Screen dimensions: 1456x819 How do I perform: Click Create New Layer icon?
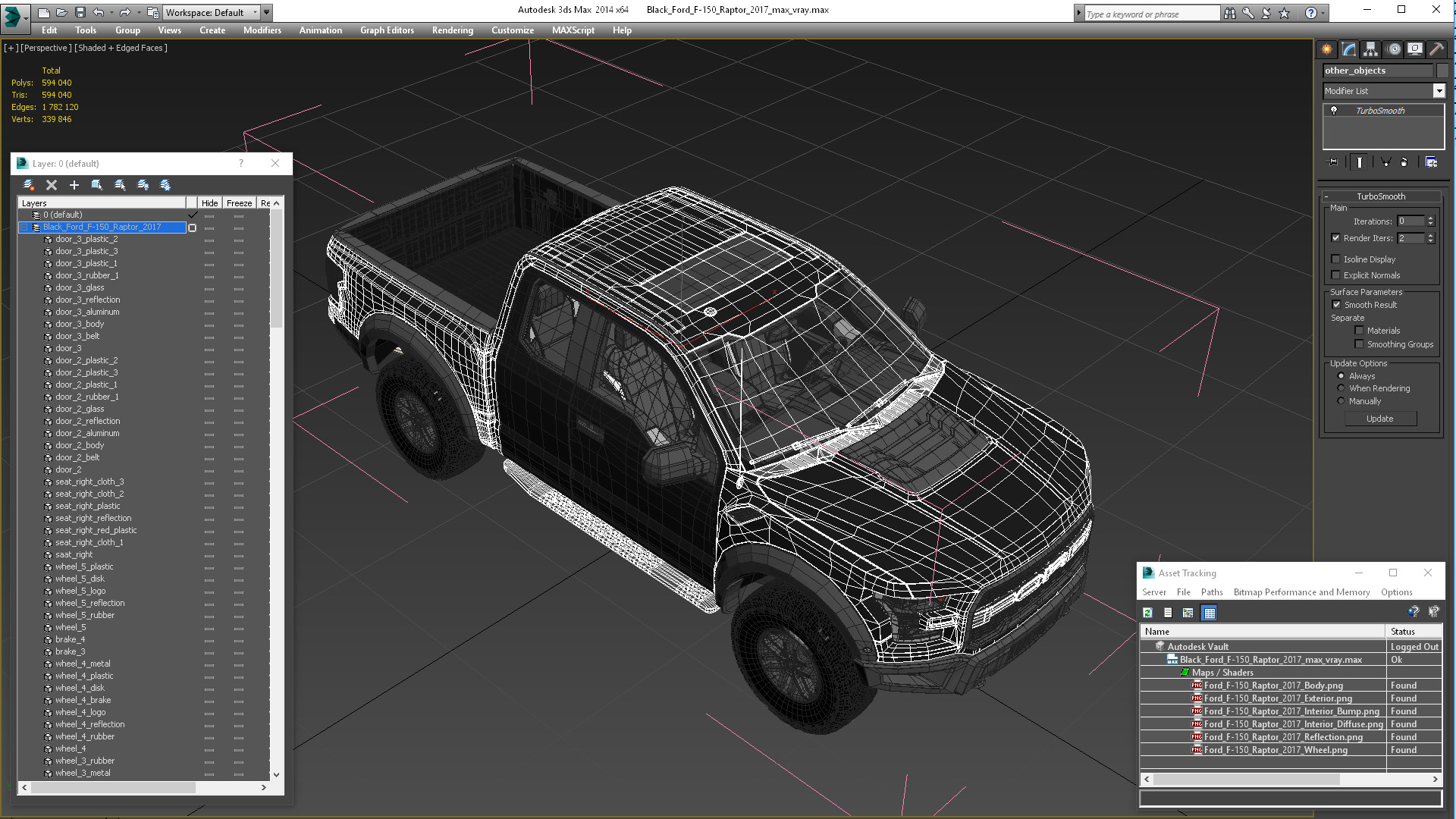click(x=29, y=185)
